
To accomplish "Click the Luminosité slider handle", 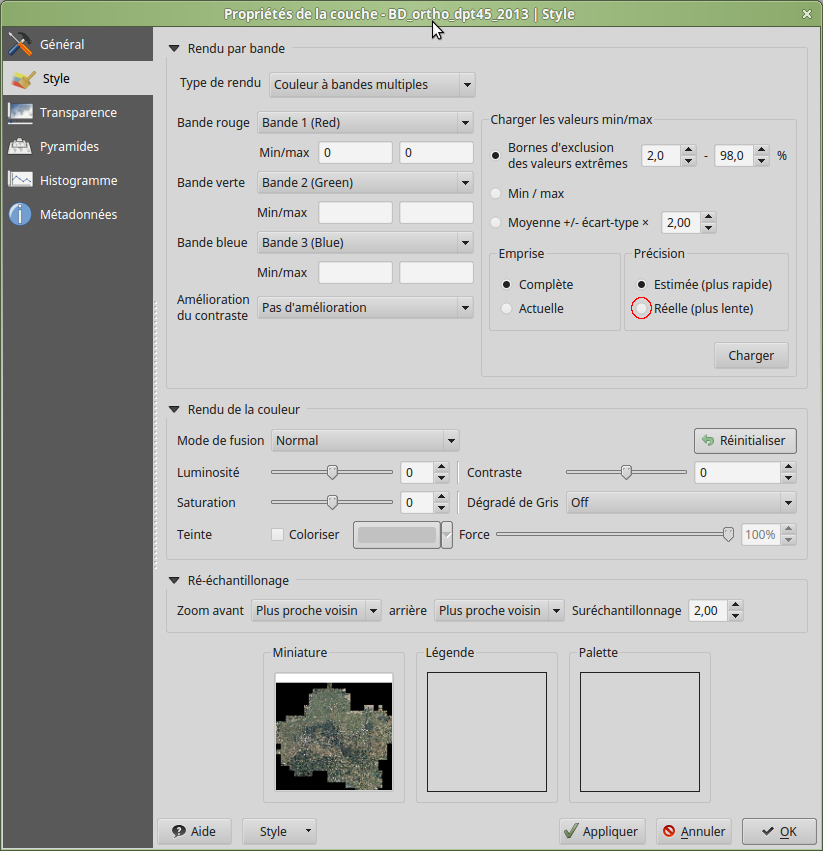I will 332,472.
